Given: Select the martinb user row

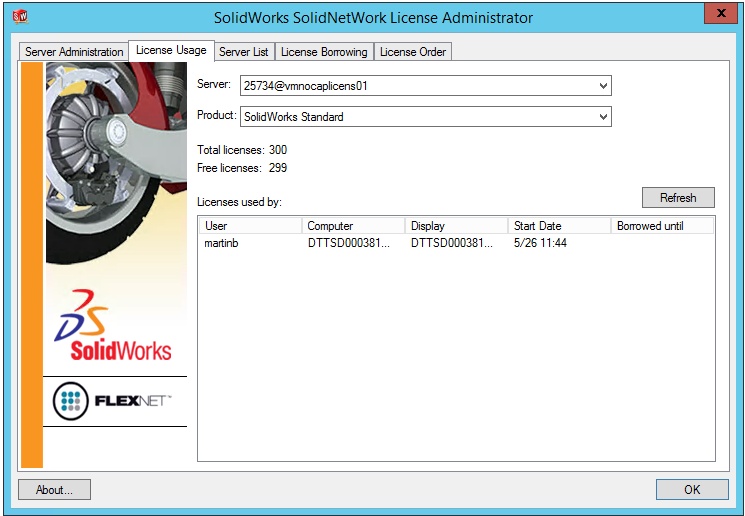Looking at the screenshot, I should point(456,243).
